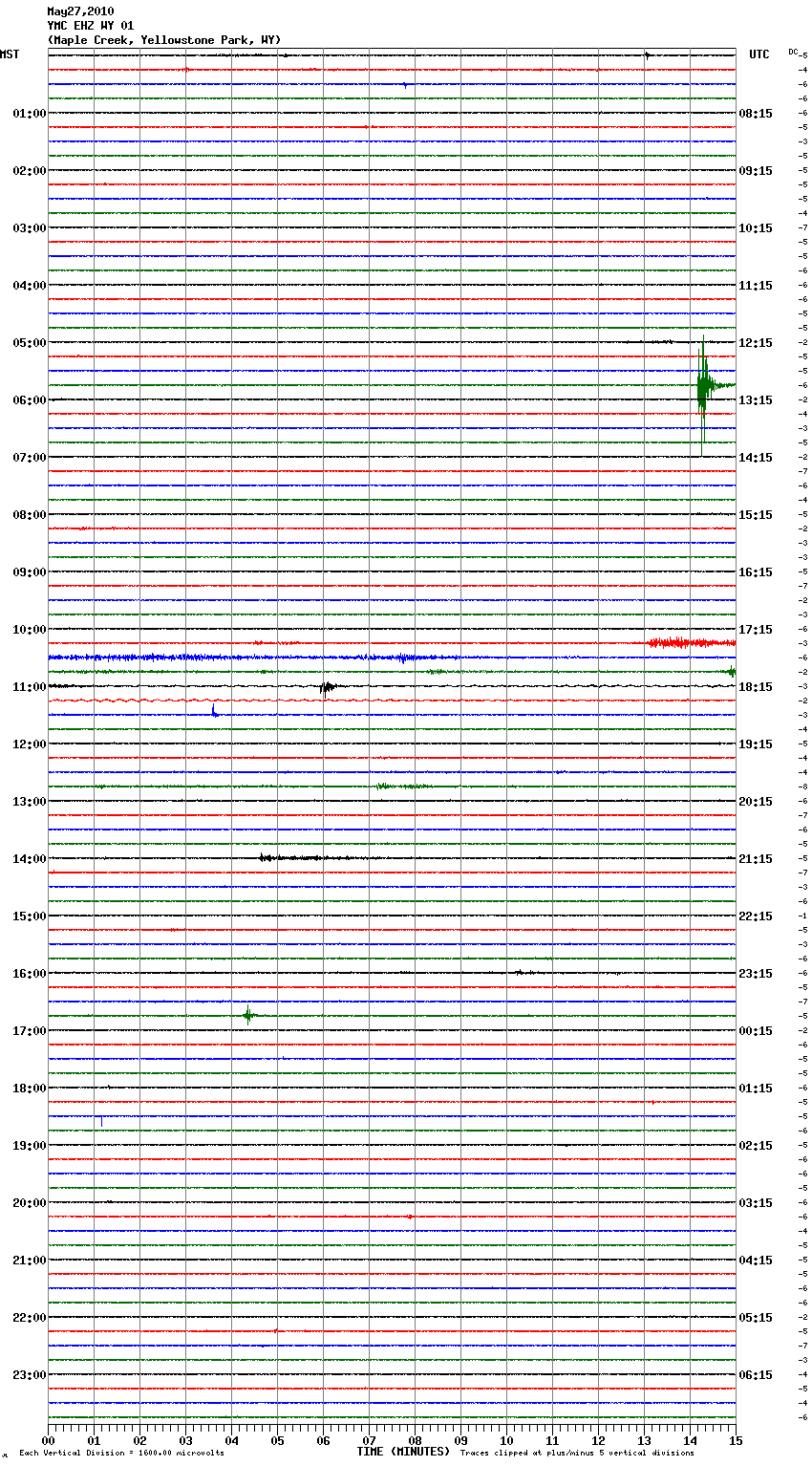Click the black event on the 11:00 trace
The width and height of the screenshot is (812, 1466).
pyautogui.click(x=328, y=686)
